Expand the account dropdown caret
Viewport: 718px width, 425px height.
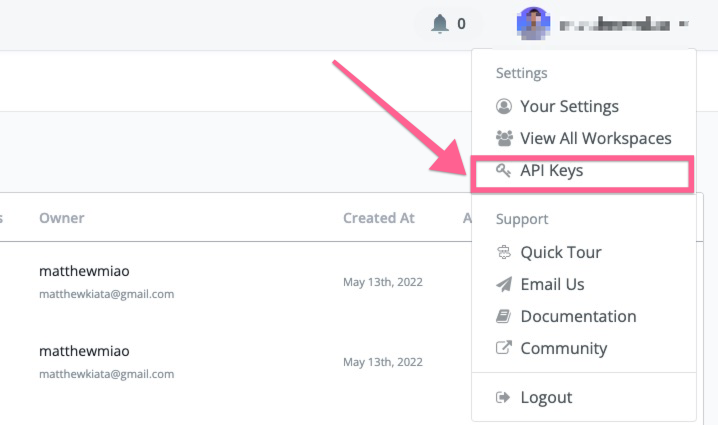coord(684,23)
